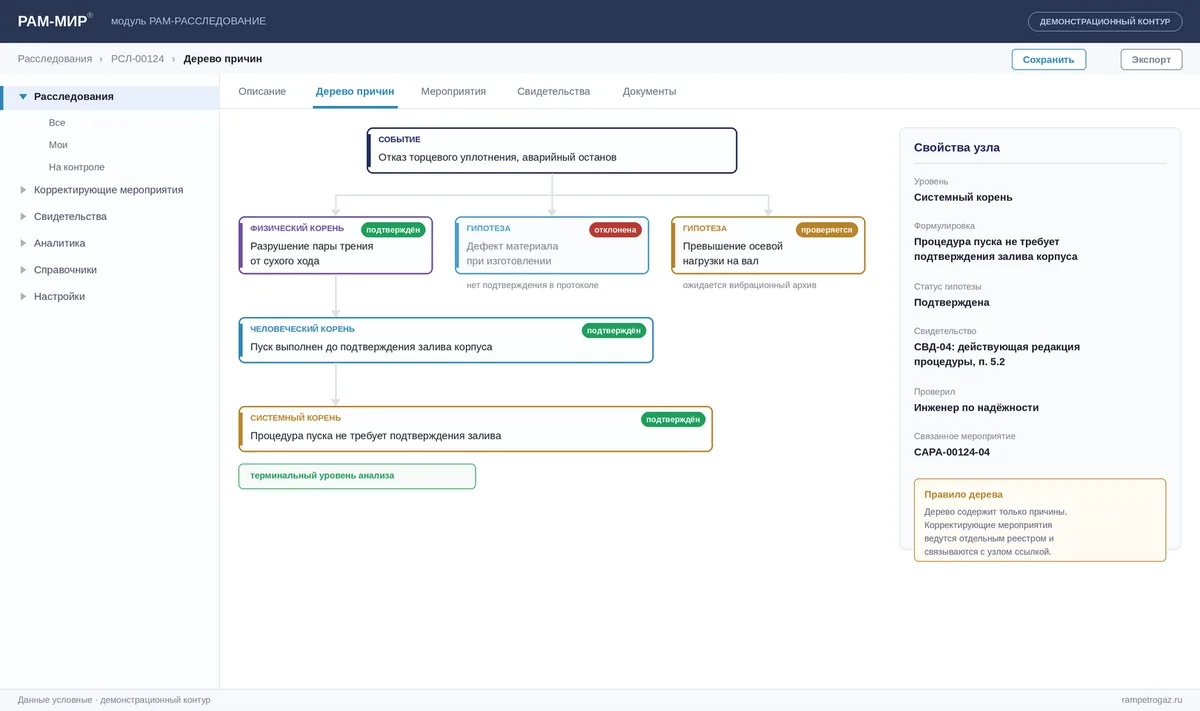
Task: Open Настройки in the sidebar
Action: click(60, 296)
